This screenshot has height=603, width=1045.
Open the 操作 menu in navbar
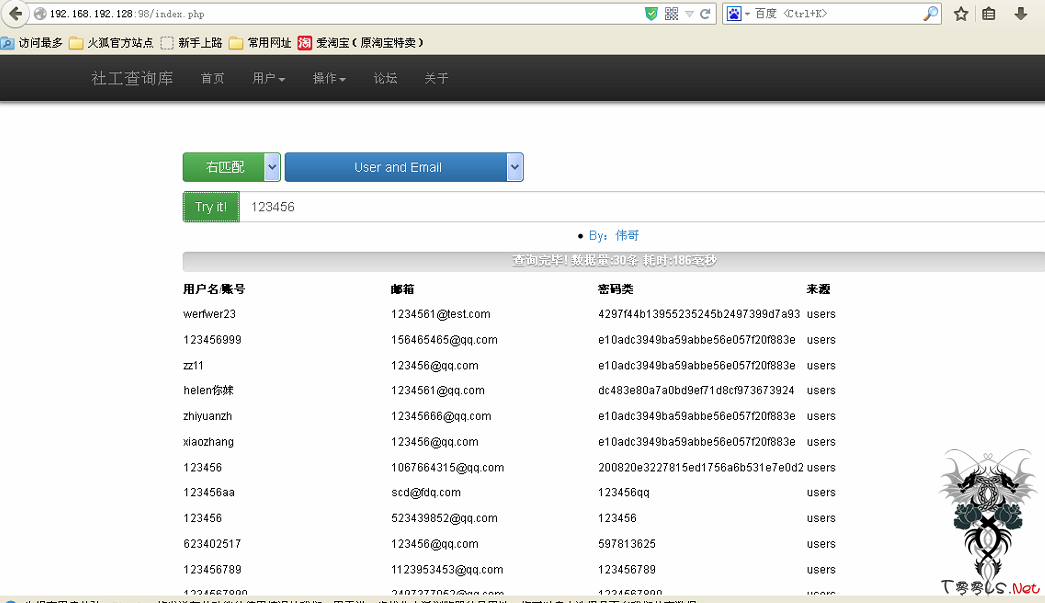tap(329, 78)
